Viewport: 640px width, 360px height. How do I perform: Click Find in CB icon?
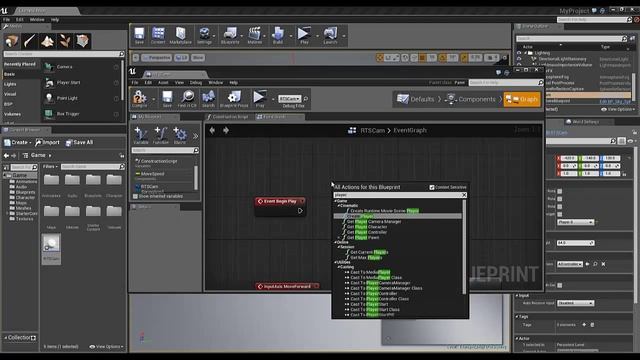tap(187, 99)
